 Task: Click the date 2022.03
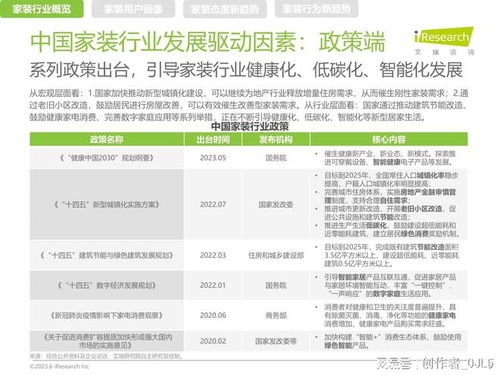click(x=213, y=255)
